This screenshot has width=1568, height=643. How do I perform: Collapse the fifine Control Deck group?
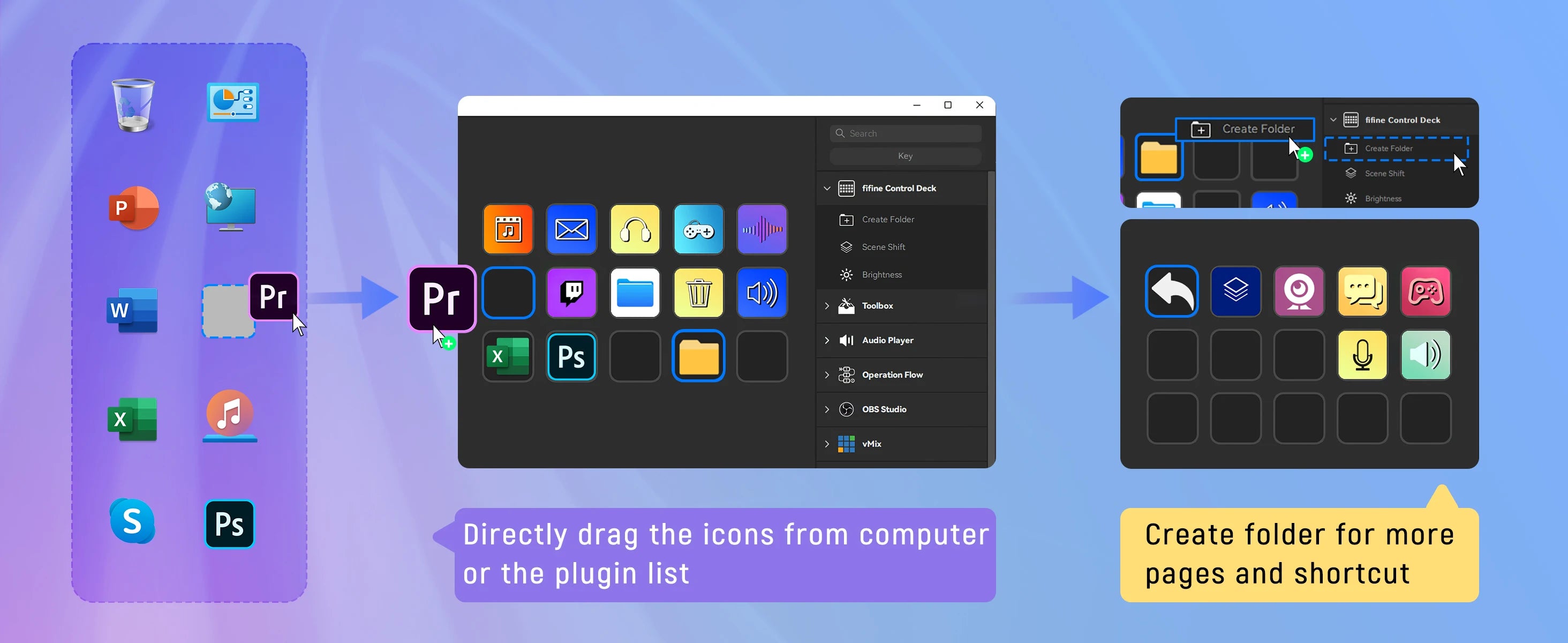827,189
